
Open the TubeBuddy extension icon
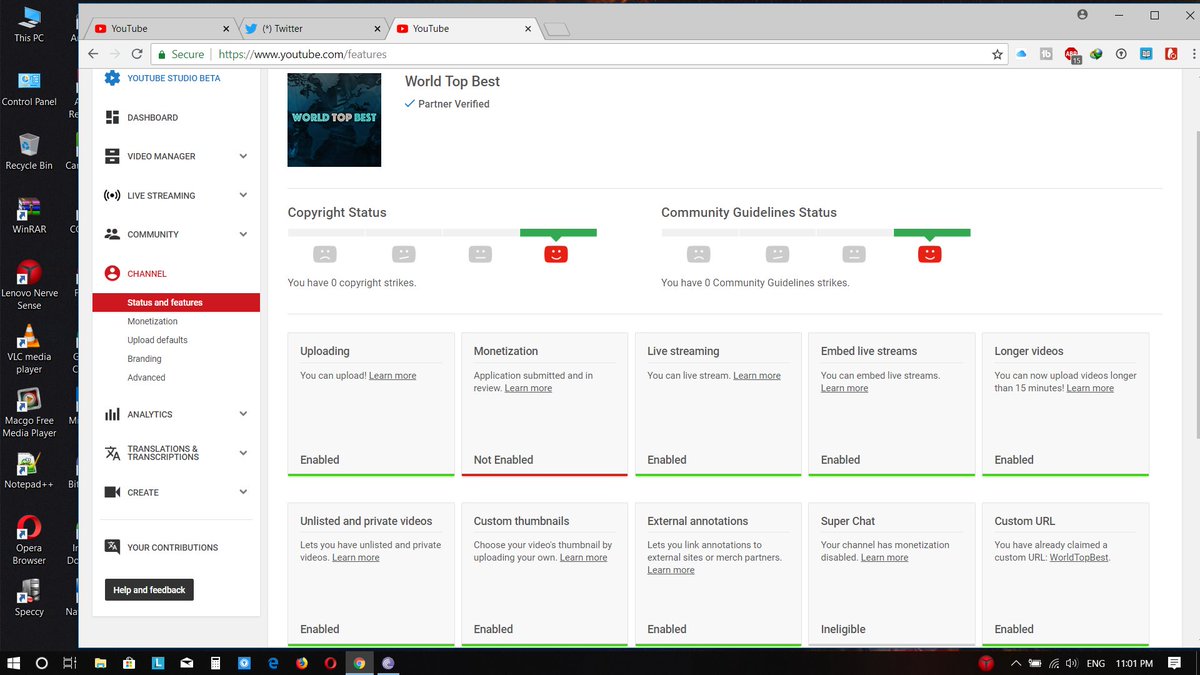(1046, 55)
